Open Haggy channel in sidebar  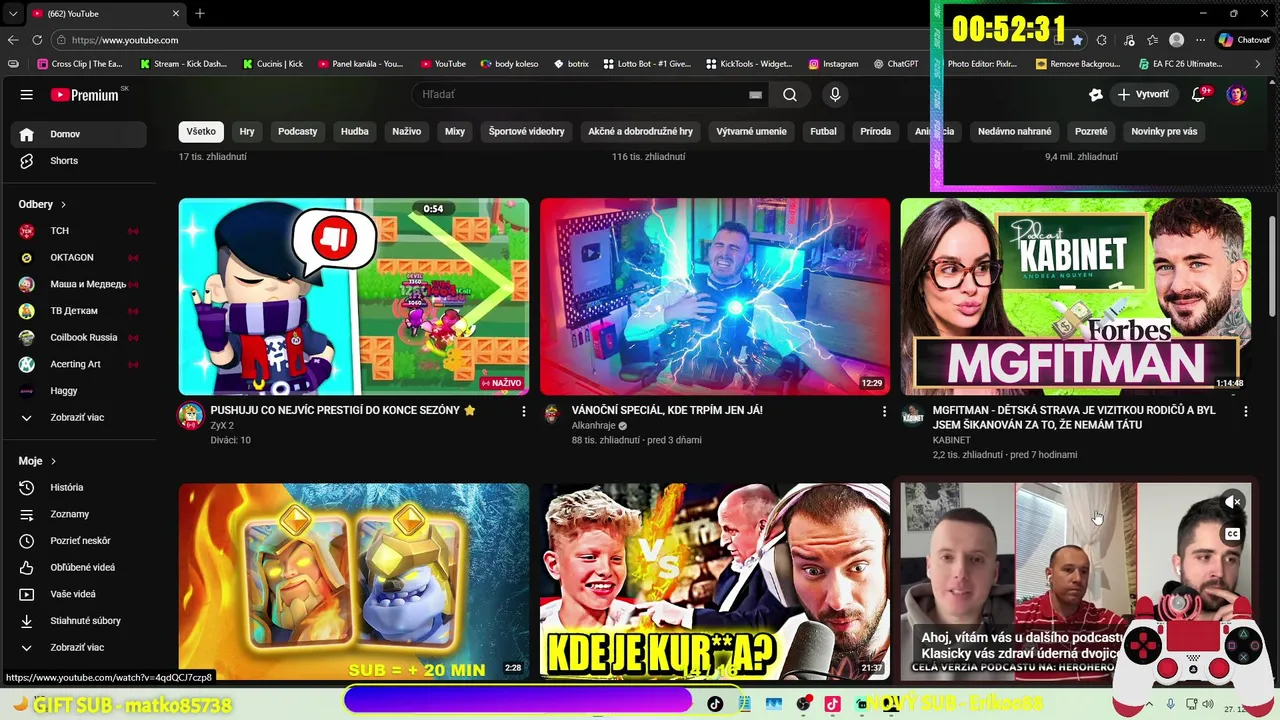tap(78, 391)
